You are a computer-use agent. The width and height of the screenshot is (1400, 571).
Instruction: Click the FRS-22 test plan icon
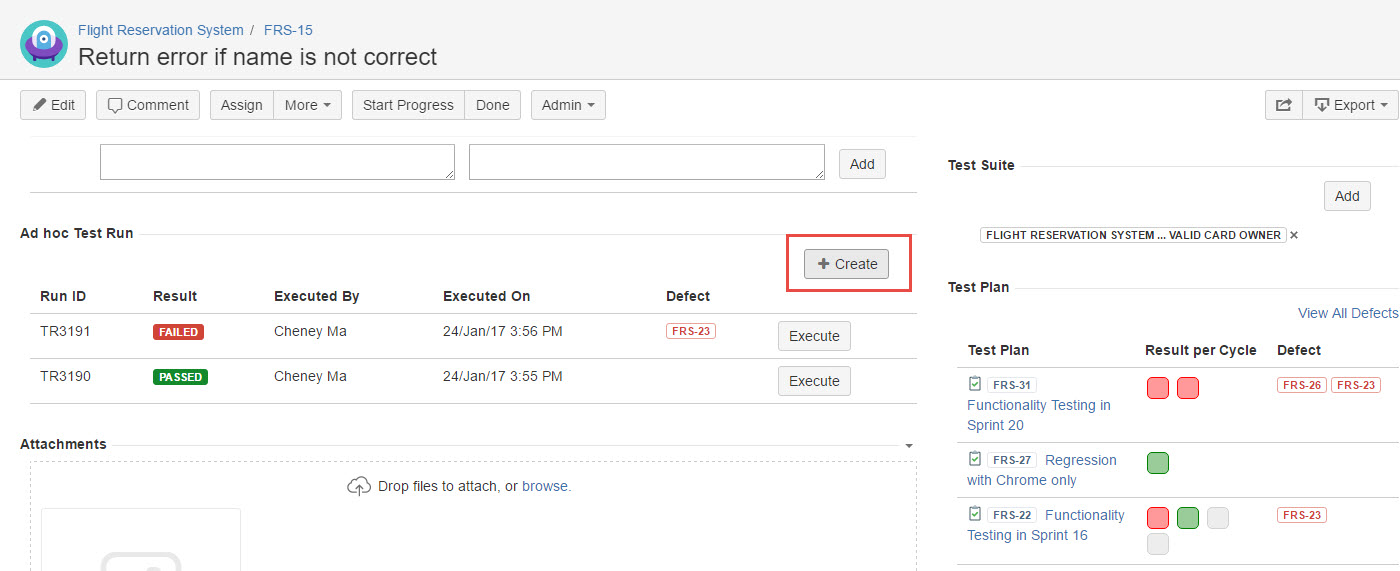[x=975, y=514]
